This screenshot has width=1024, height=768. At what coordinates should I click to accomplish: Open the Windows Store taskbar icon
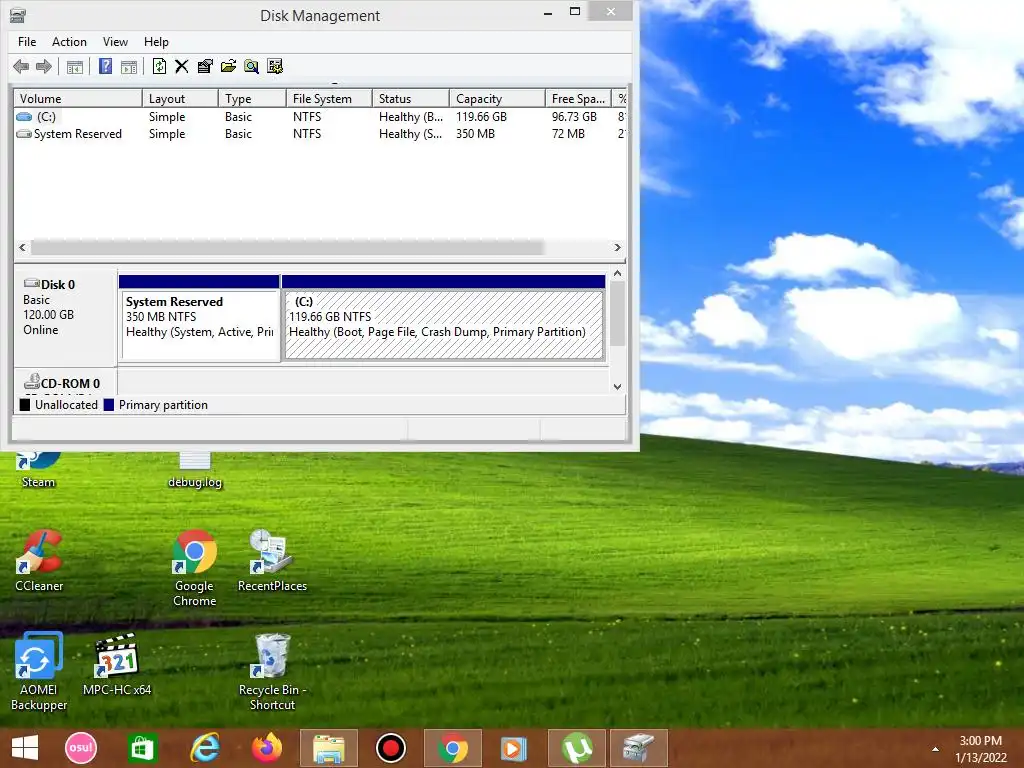(142, 748)
